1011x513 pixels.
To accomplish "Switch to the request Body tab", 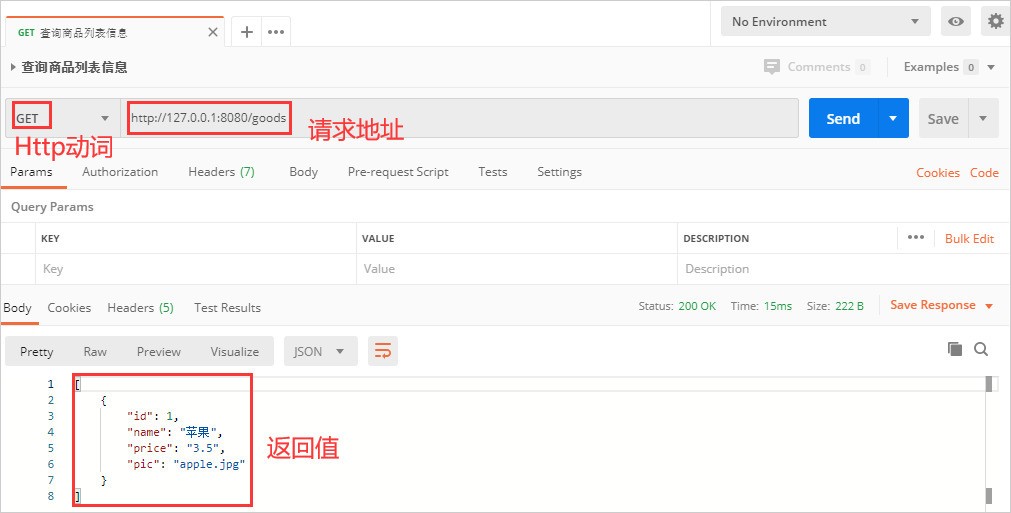I will (303, 172).
